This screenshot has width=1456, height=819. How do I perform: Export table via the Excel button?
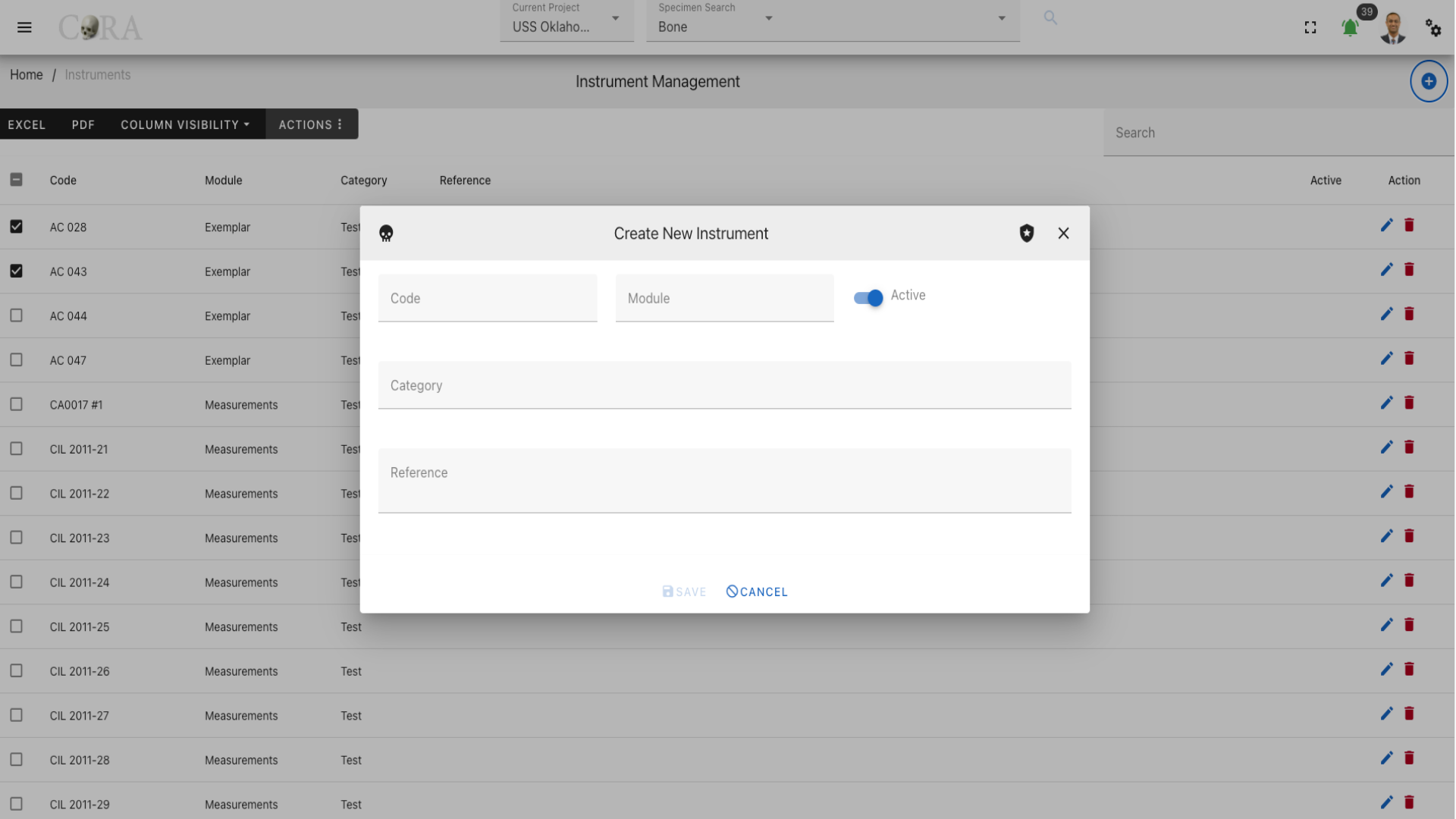pos(27,124)
